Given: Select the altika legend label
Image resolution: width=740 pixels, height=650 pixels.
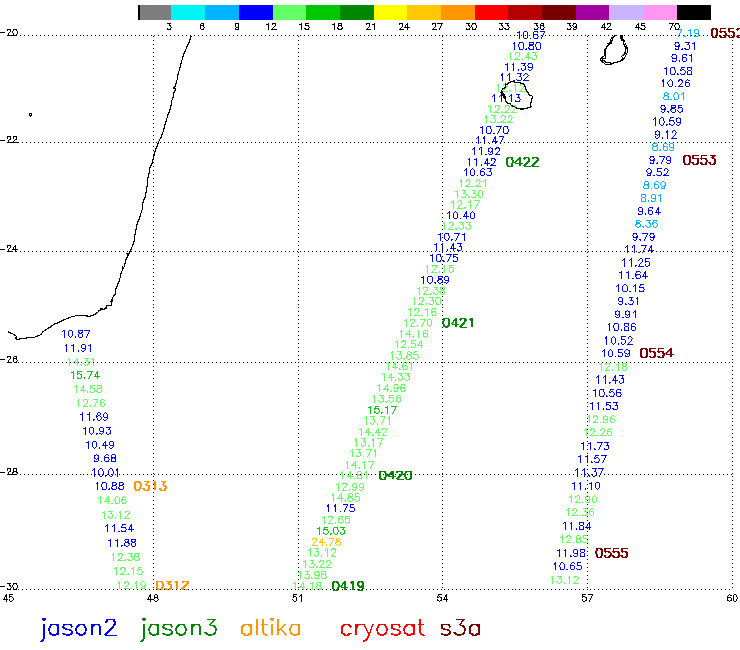Looking at the screenshot, I should tap(270, 628).
